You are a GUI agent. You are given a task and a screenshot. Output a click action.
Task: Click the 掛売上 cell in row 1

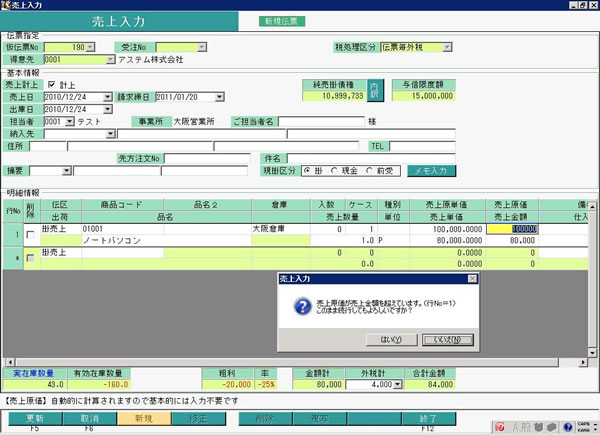[61, 229]
